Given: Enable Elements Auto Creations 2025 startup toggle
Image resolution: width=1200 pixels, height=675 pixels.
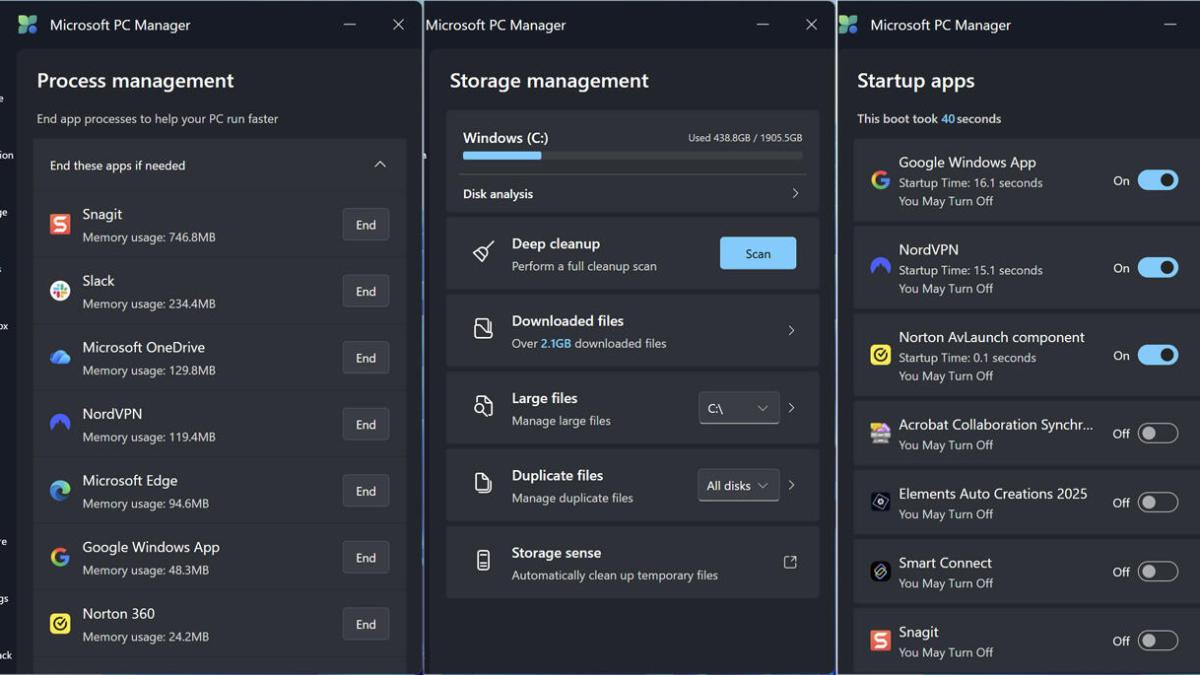Looking at the screenshot, I should pos(1158,502).
